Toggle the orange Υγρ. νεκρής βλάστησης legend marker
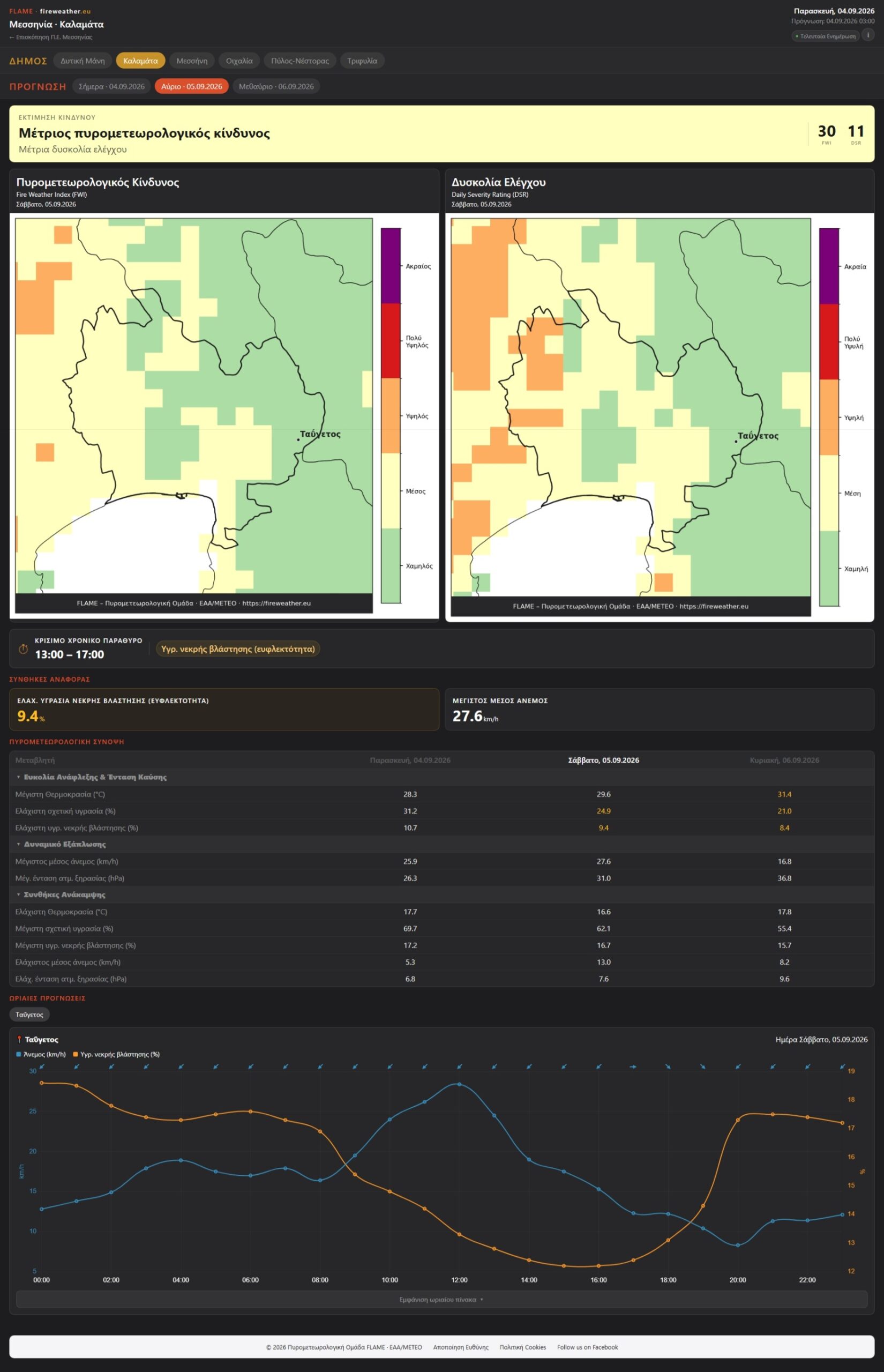This screenshot has height=1372, width=884. pos(75,1055)
